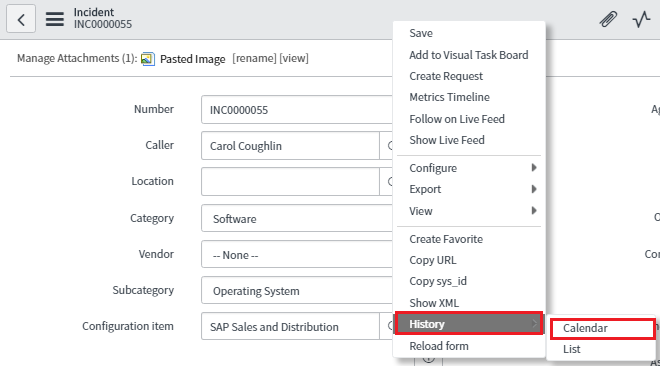Select Calendar from History submenu
This screenshot has height=367, width=662.
coord(602,329)
